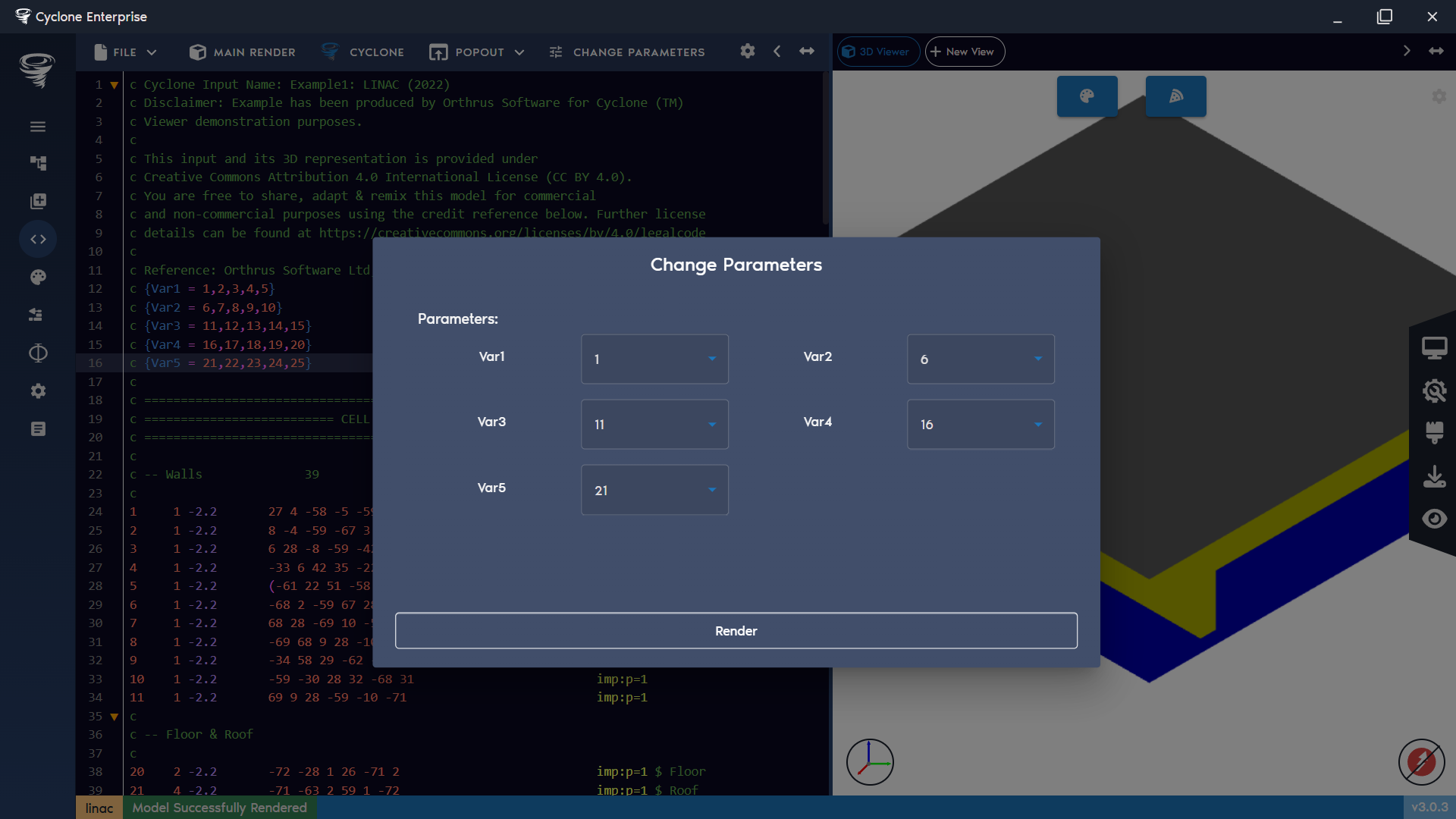Click the download icon on the right panel

[x=1436, y=476]
